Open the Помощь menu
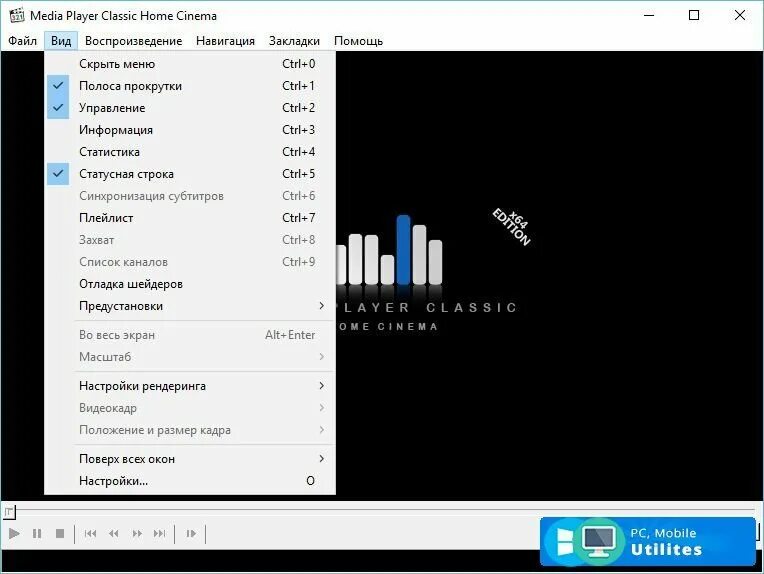 coord(358,41)
